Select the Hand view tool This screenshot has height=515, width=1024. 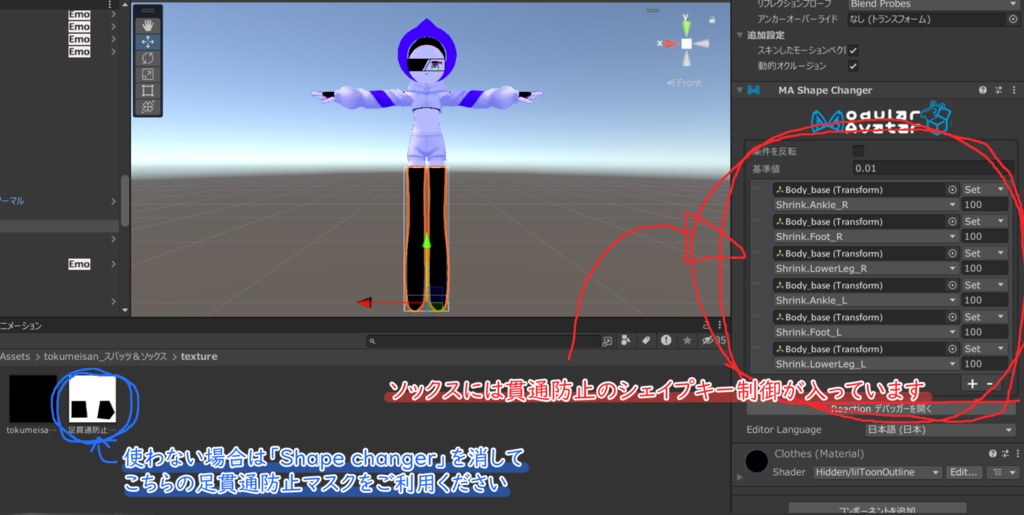148,25
